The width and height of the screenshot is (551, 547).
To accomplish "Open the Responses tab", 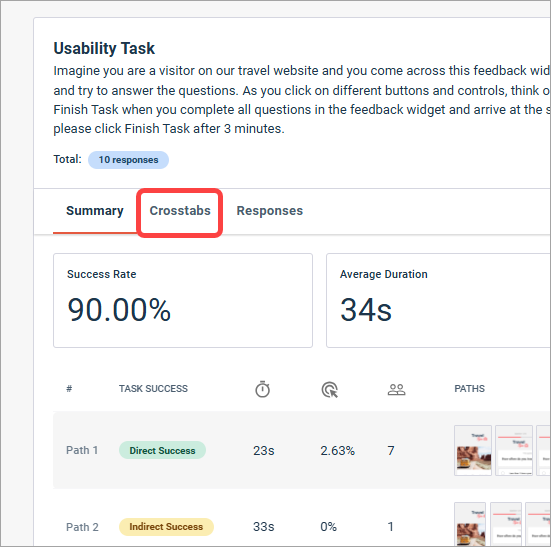I will [270, 211].
